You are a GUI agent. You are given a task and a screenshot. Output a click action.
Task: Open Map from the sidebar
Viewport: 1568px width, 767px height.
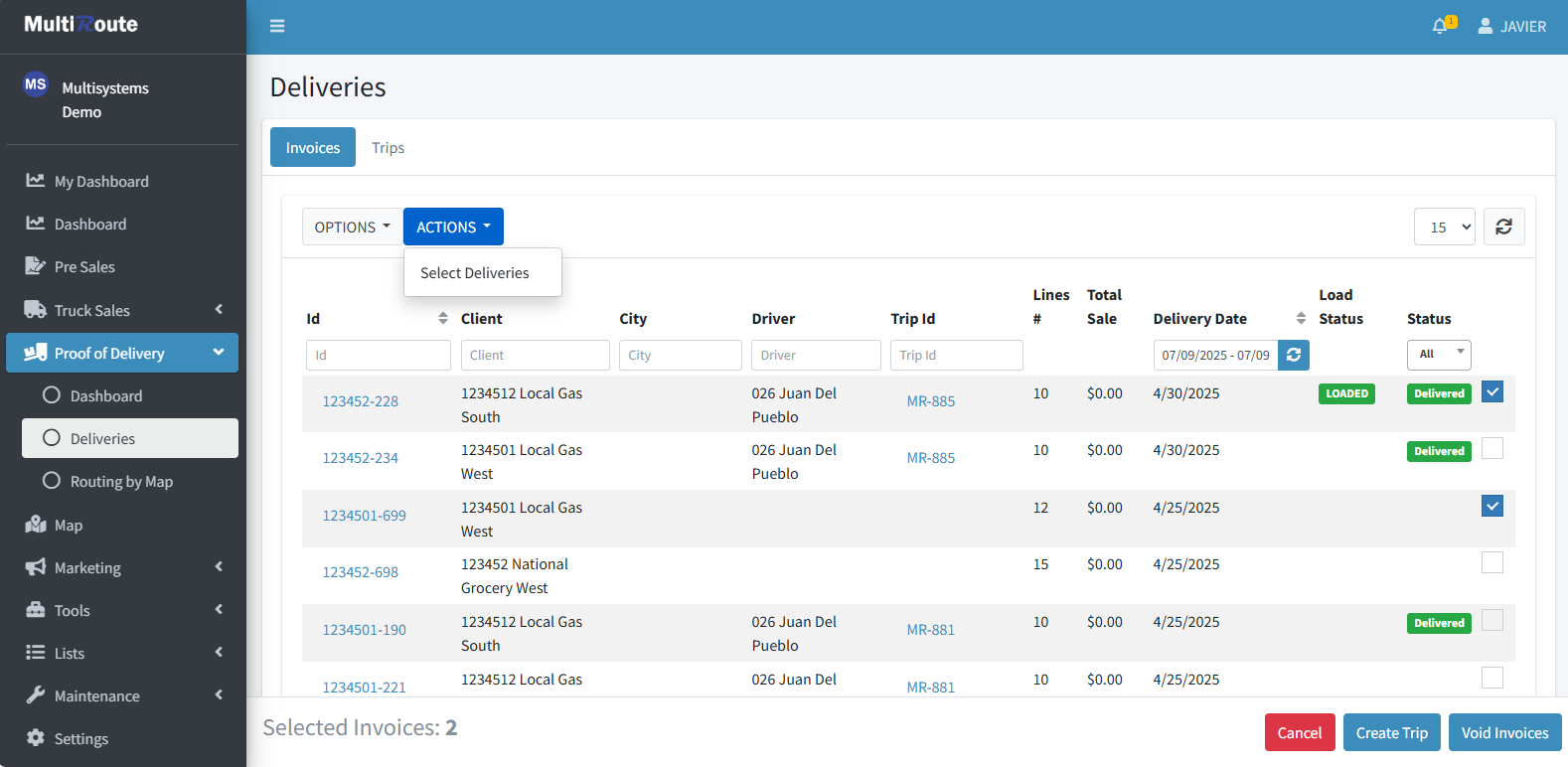coord(69,525)
